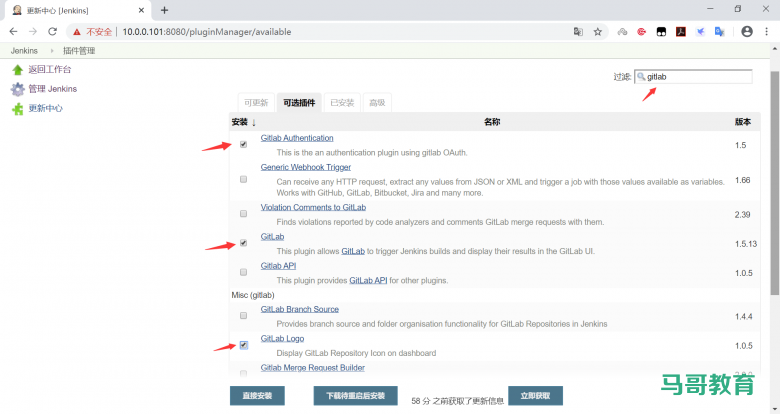Click the insecure site warning triangle
This screenshot has height=414, width=780.
[x=77, y=32]
